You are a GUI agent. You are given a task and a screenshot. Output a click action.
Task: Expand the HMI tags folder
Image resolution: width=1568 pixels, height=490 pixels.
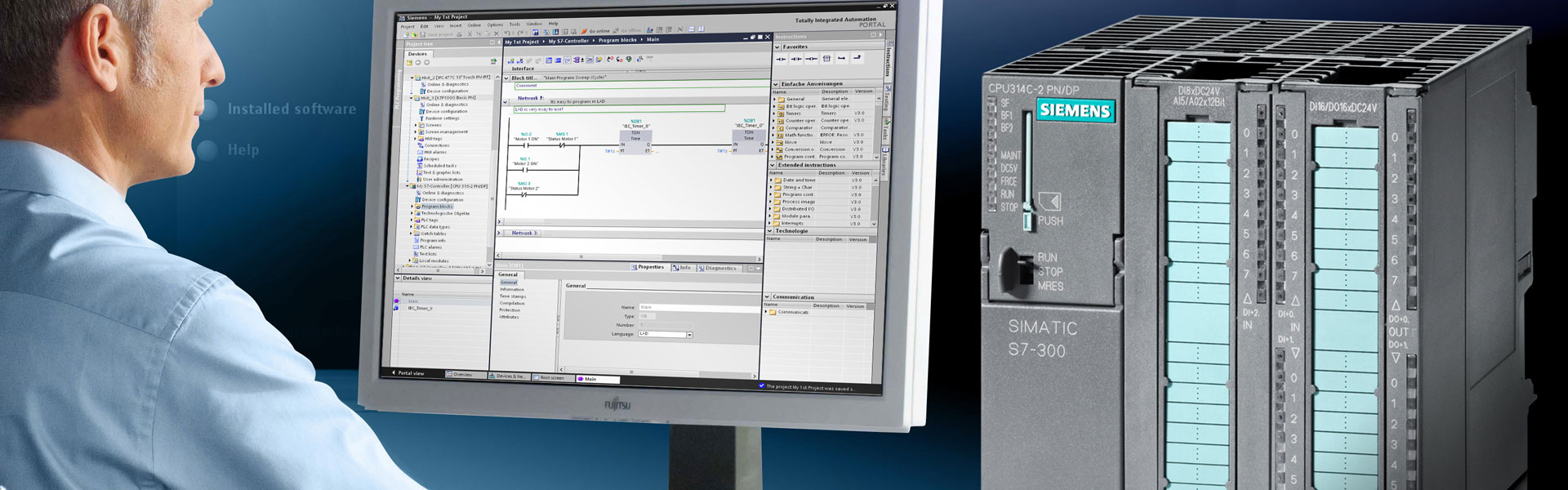[416, 139]
